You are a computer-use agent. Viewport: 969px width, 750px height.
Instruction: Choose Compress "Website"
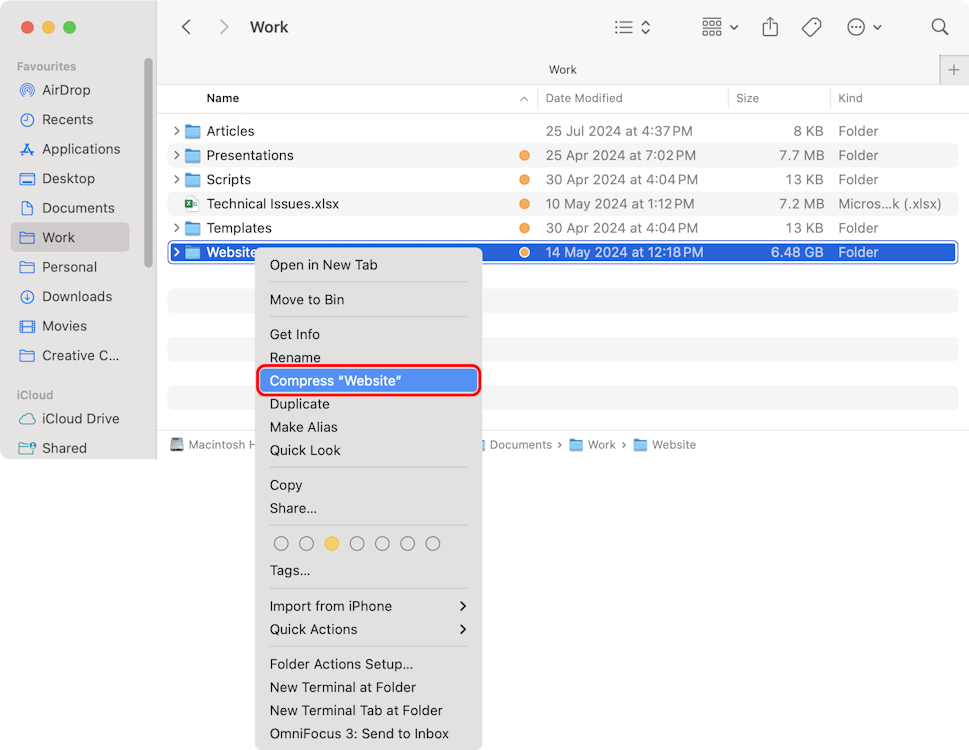(x=368, y=381)
